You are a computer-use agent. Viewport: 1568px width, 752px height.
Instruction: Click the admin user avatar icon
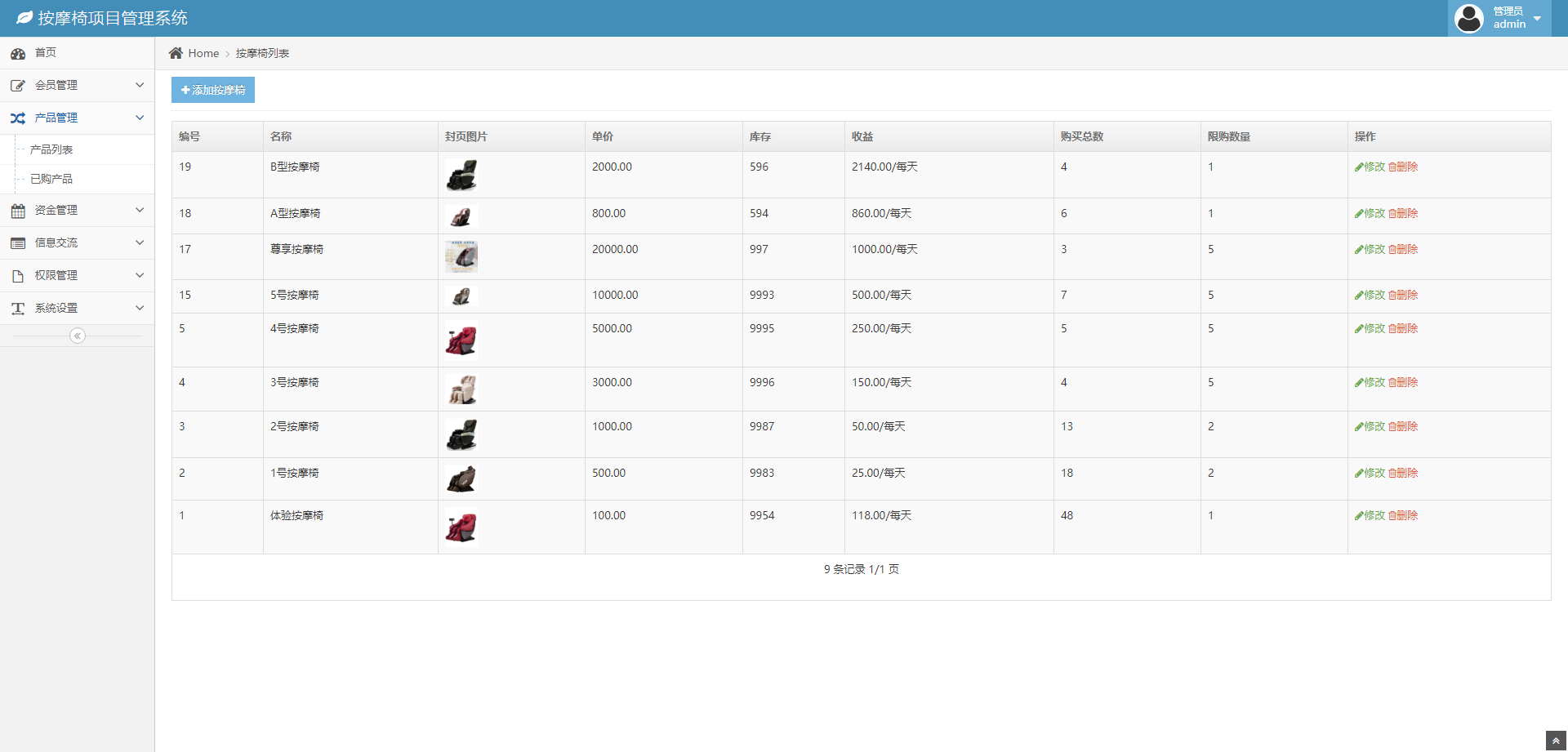click(x=1468, y=18)
